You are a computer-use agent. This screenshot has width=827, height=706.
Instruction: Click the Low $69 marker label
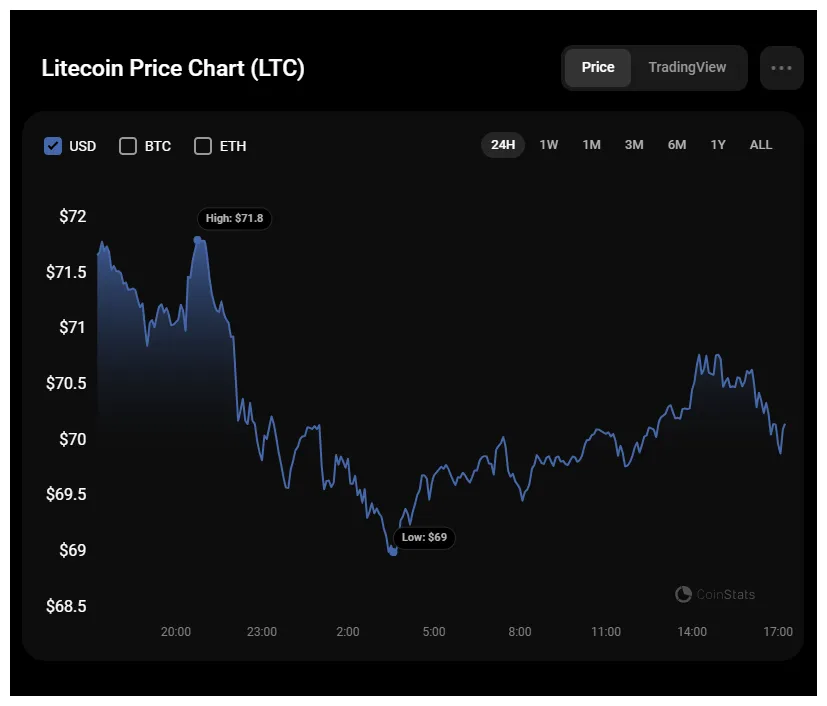tap(425, 538)
